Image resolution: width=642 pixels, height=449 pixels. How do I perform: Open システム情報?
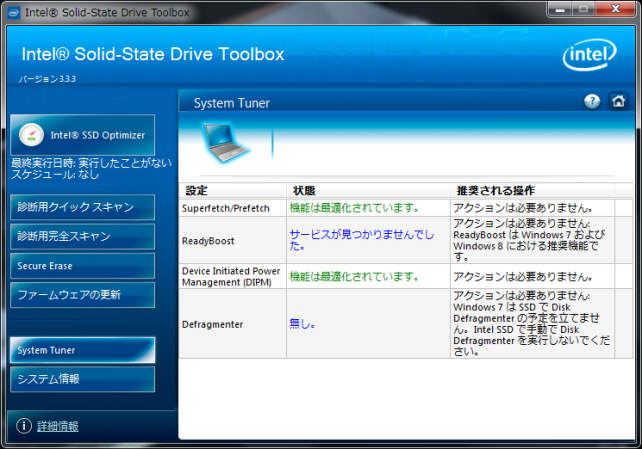click(83, 379)
